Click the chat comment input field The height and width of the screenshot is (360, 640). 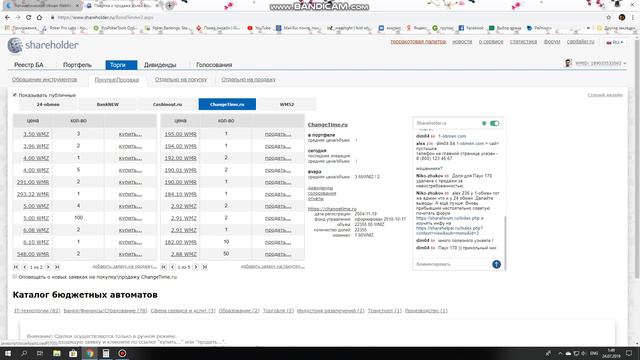pyautogui.click(x=452, y=264)
